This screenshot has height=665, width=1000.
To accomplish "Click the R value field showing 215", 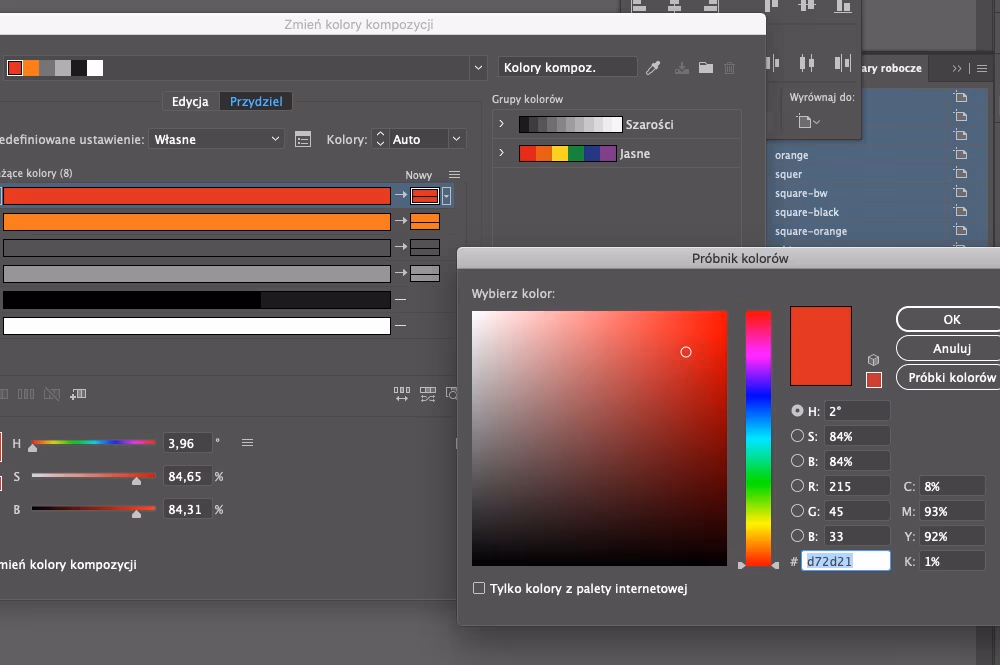I will point(857,486).
